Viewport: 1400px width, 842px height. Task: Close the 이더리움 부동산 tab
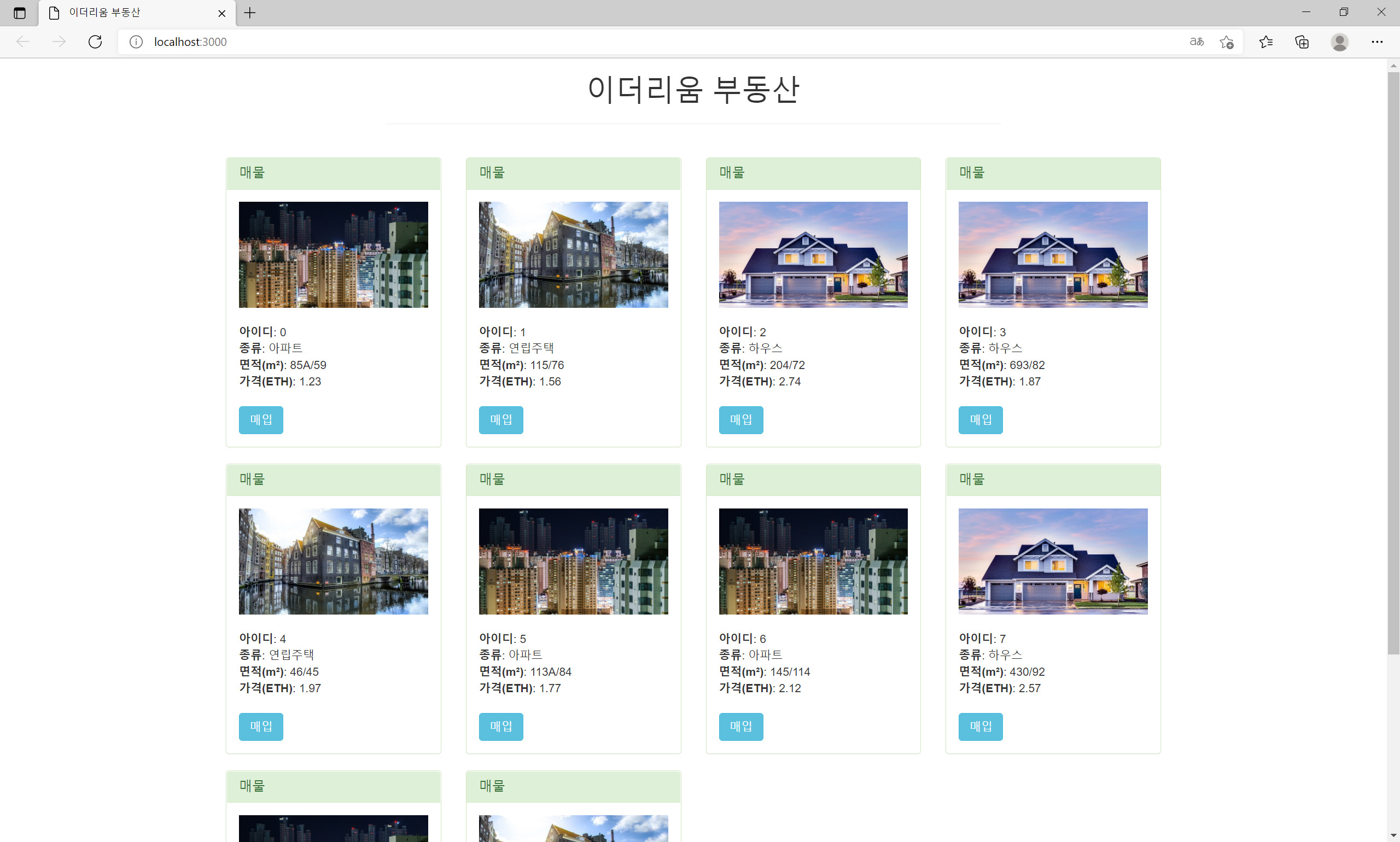coord(222,13)
